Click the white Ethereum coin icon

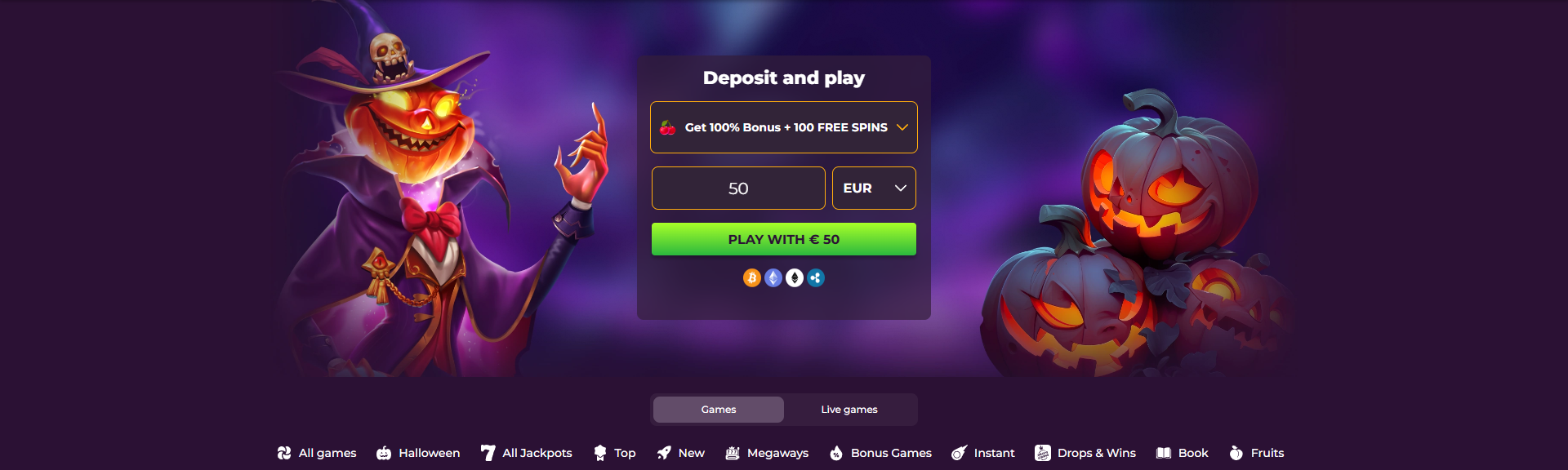tap(795, 278)
